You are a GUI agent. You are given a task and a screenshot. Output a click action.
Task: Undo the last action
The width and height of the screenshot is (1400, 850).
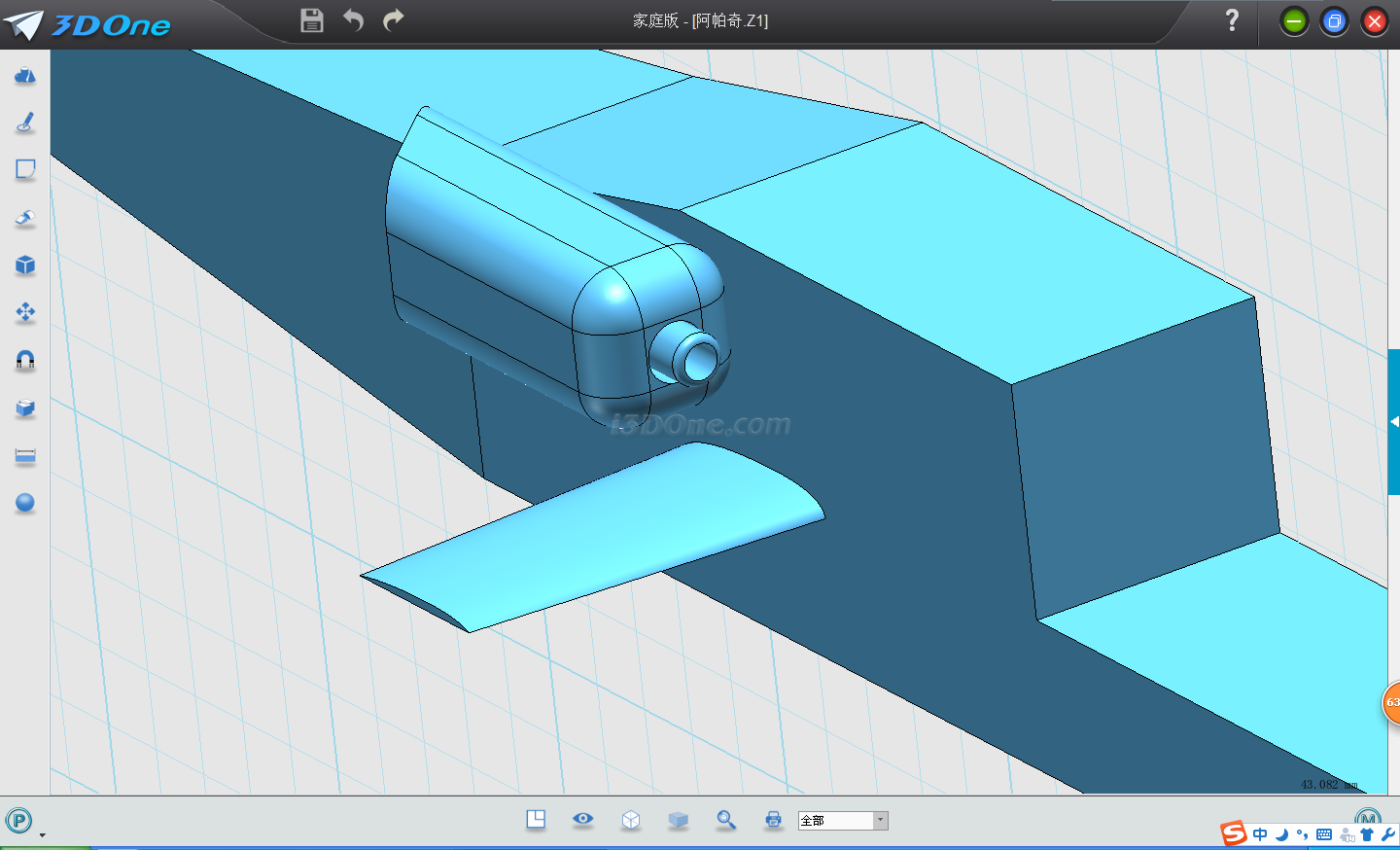click(x=353, y=20)
